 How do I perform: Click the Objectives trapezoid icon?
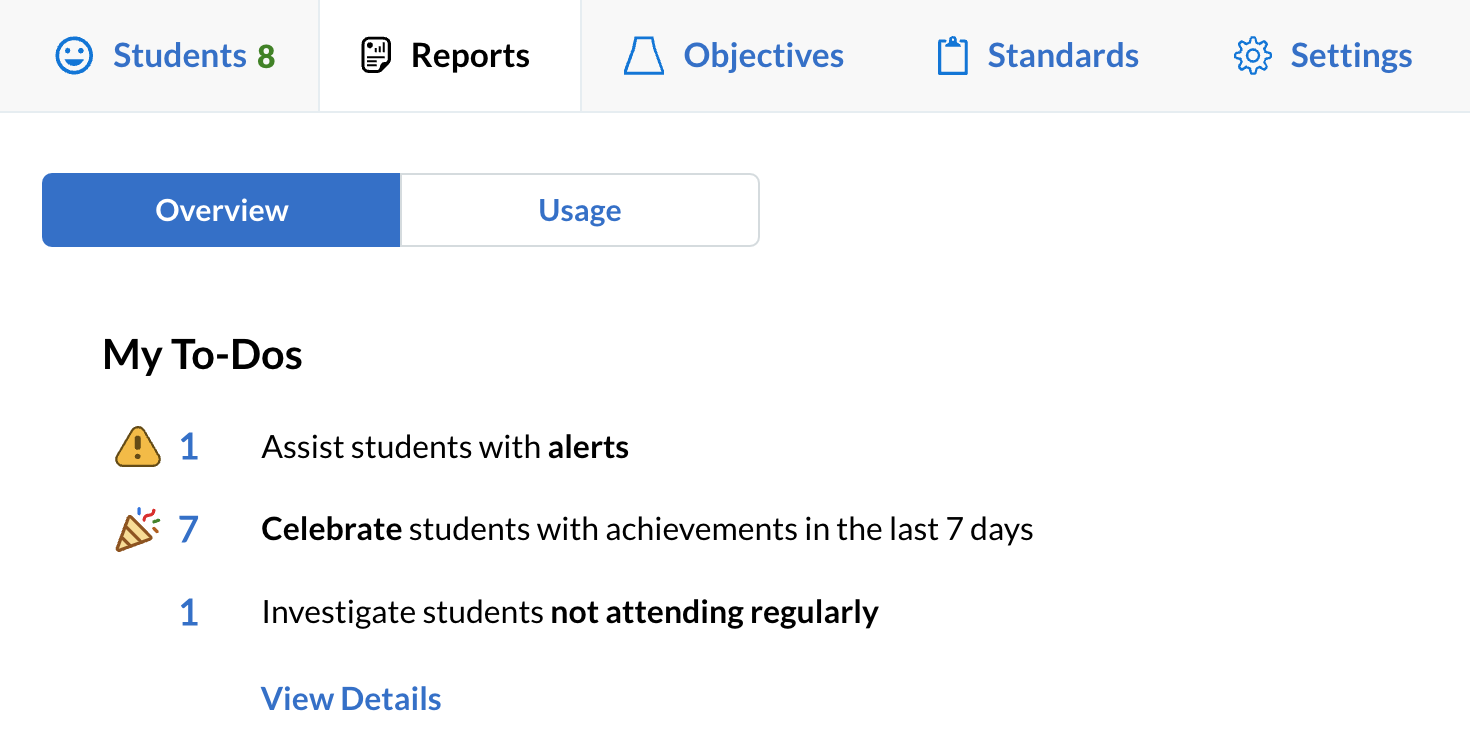644,56
